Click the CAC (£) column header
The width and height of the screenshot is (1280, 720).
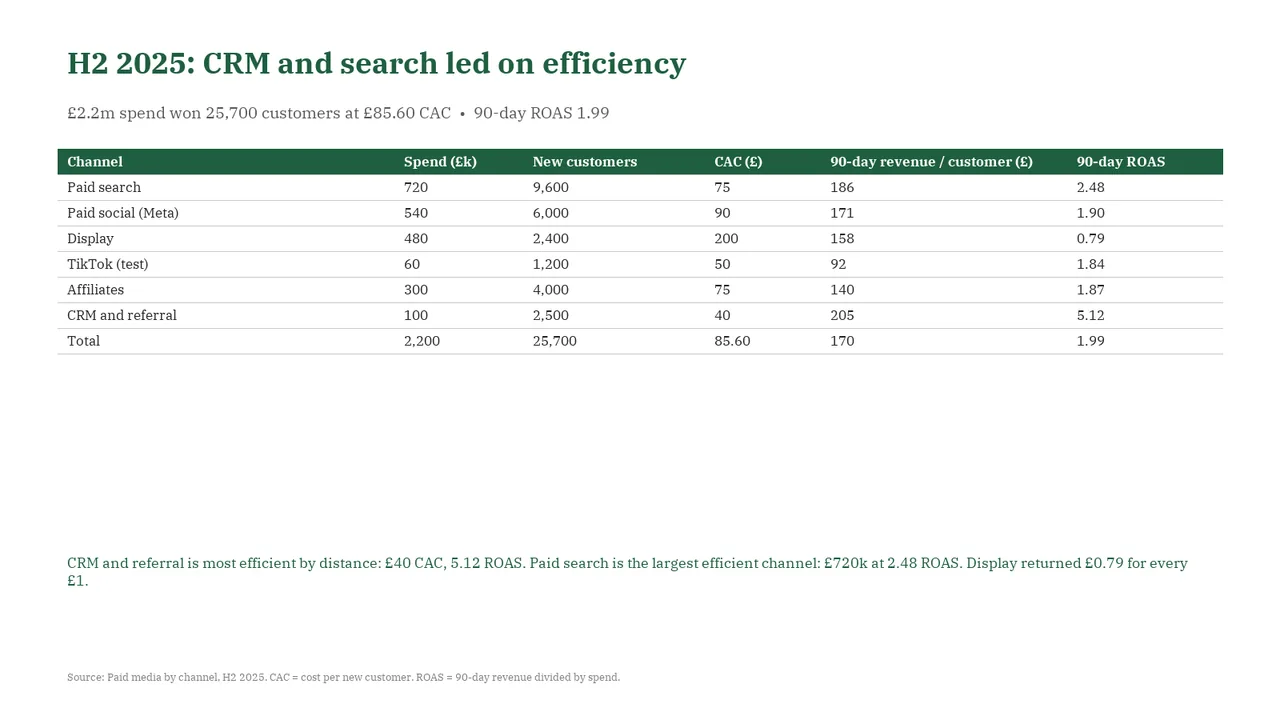point(738,161)
